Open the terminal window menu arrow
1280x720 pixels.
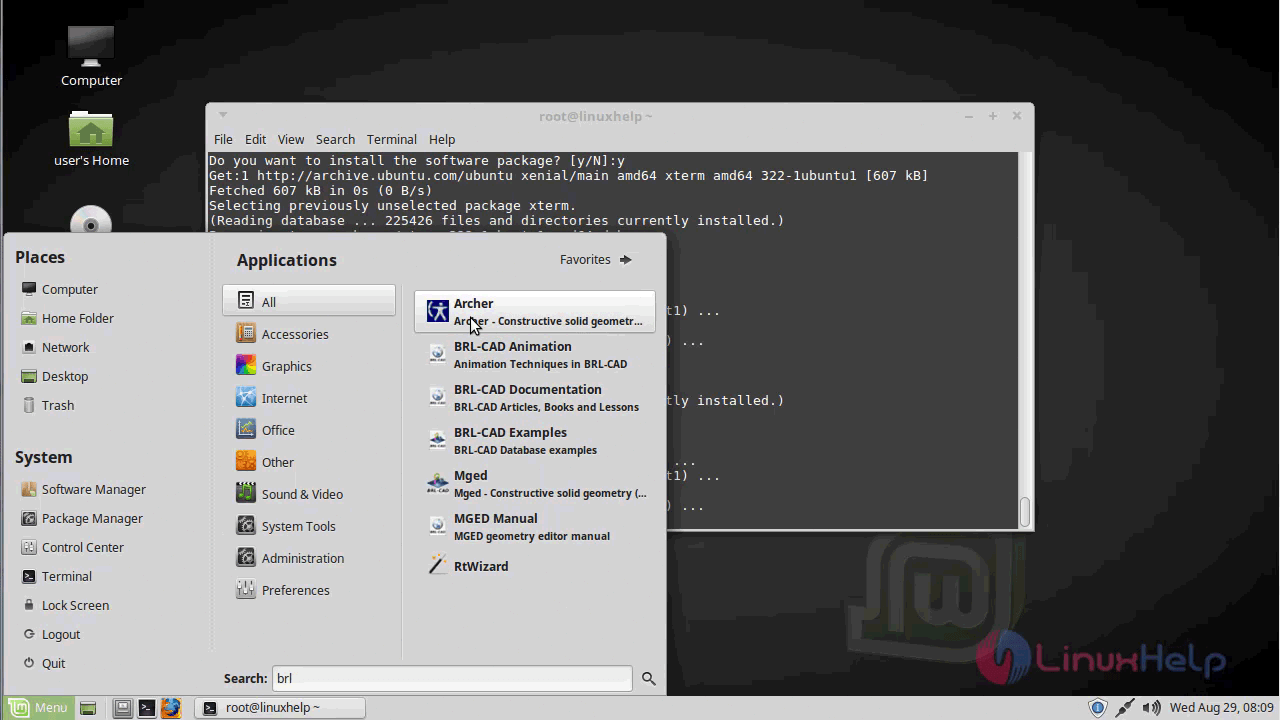click(x=223, y=116)
